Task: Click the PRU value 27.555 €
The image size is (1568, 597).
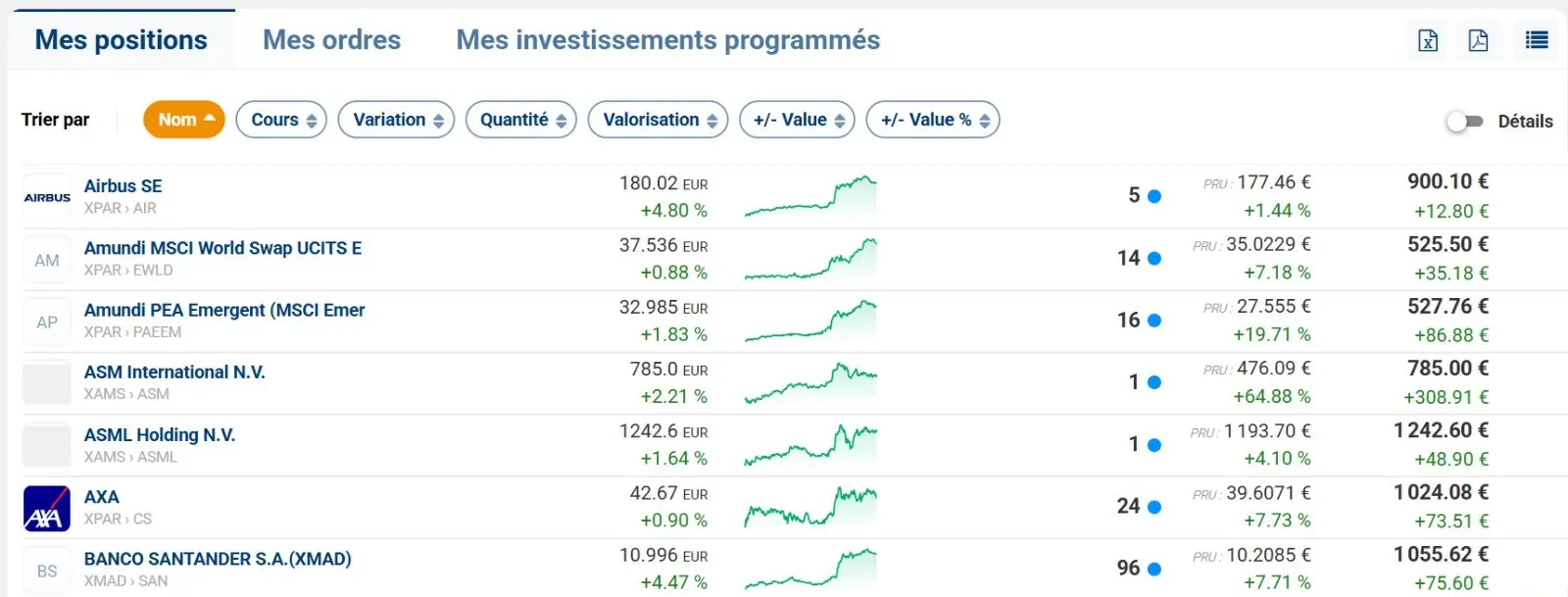Action: (x=1274, y=307)
